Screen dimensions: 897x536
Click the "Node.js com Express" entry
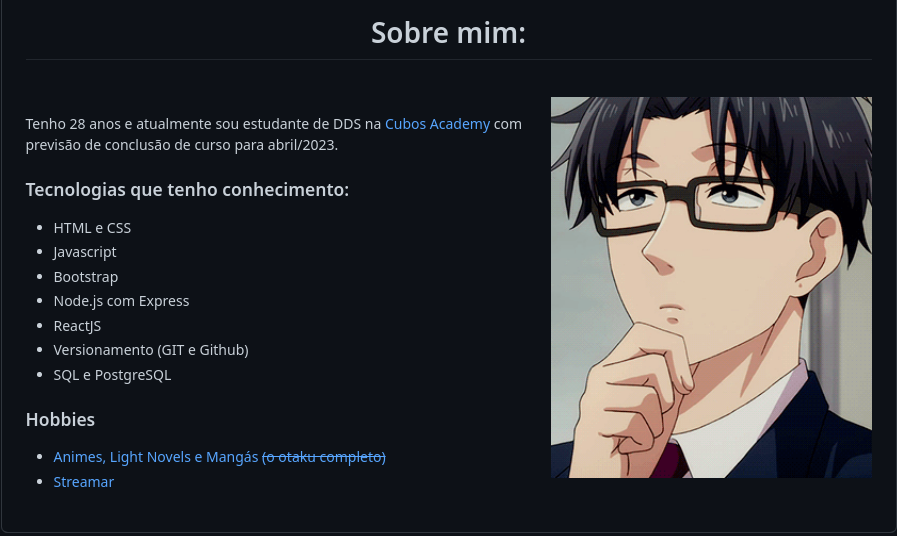[x=121, y=301]
